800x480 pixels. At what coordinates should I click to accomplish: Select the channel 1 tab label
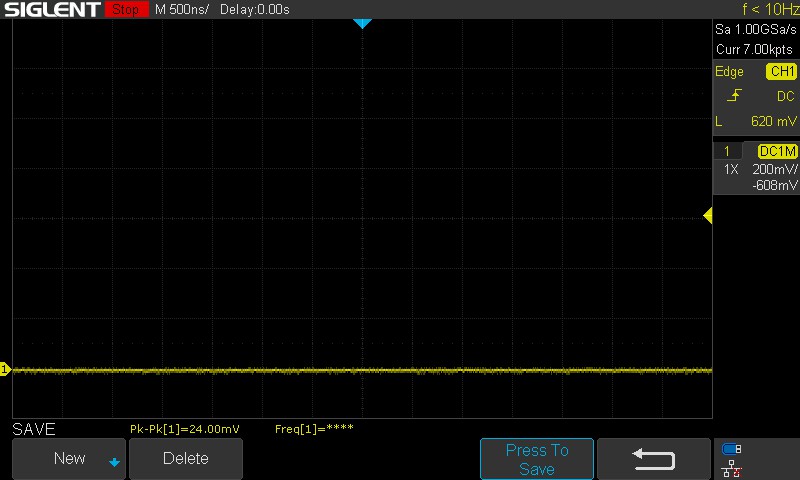click(727, 151)
